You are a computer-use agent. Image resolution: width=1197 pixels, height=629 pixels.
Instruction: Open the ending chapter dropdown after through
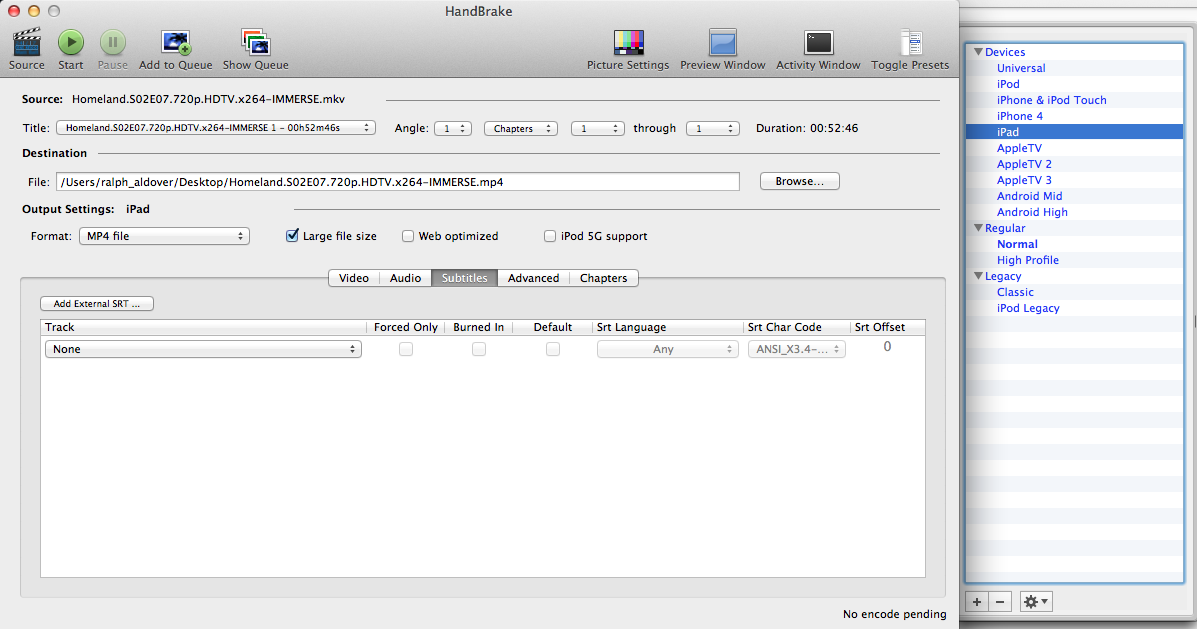click(713, 129)
